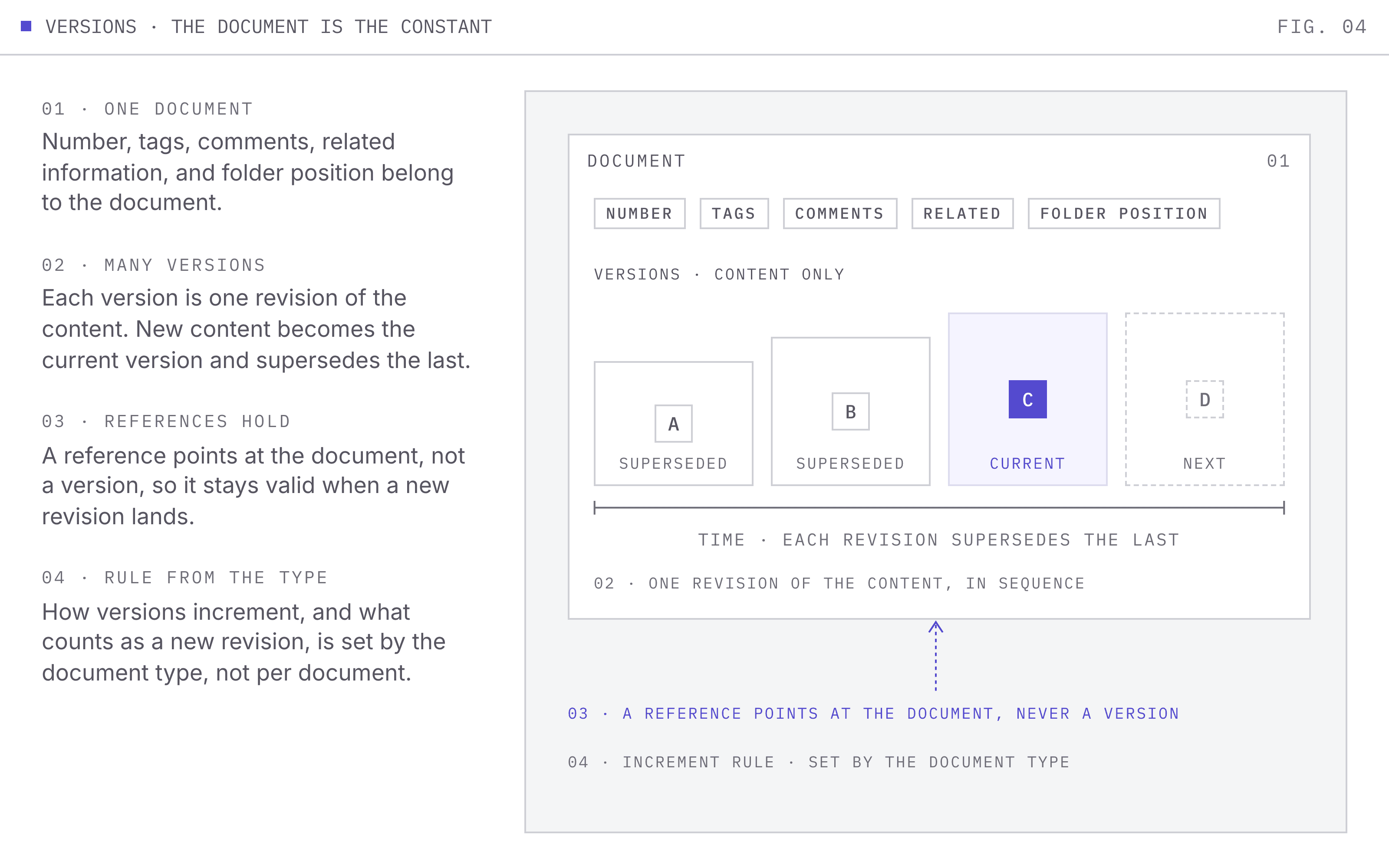
Task: Select the NEXT dashed version card
Action: pos(1205,399)
